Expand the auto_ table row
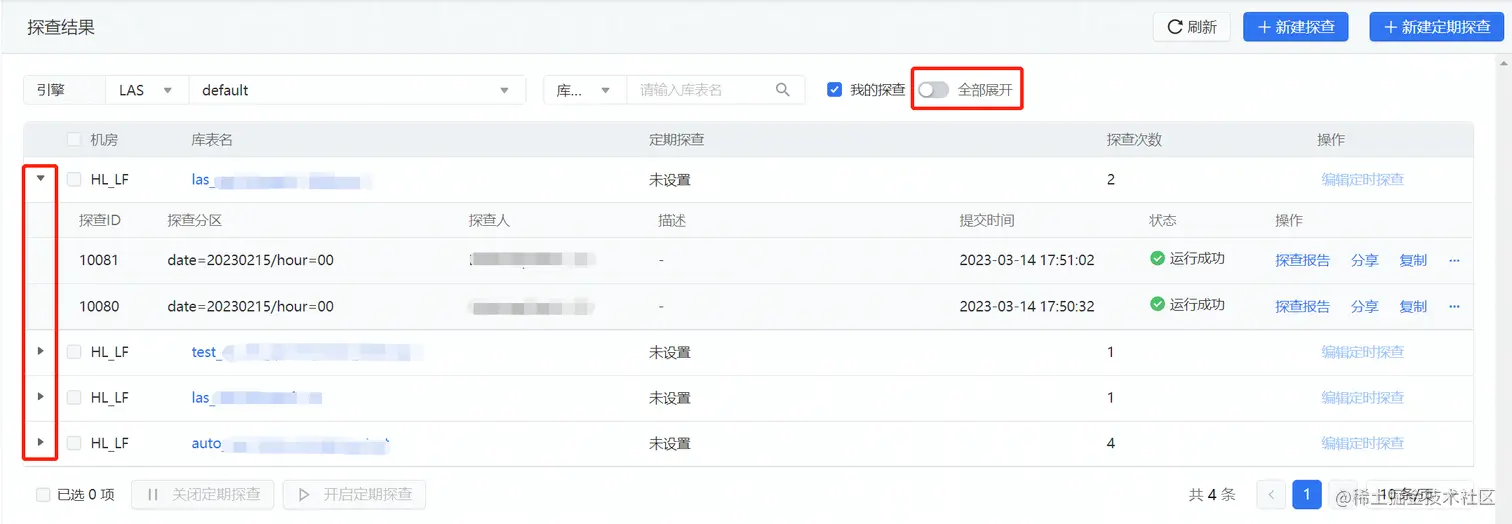This screenshot has width=1512, height=524. pyautogui.click(x=40, y=442)
